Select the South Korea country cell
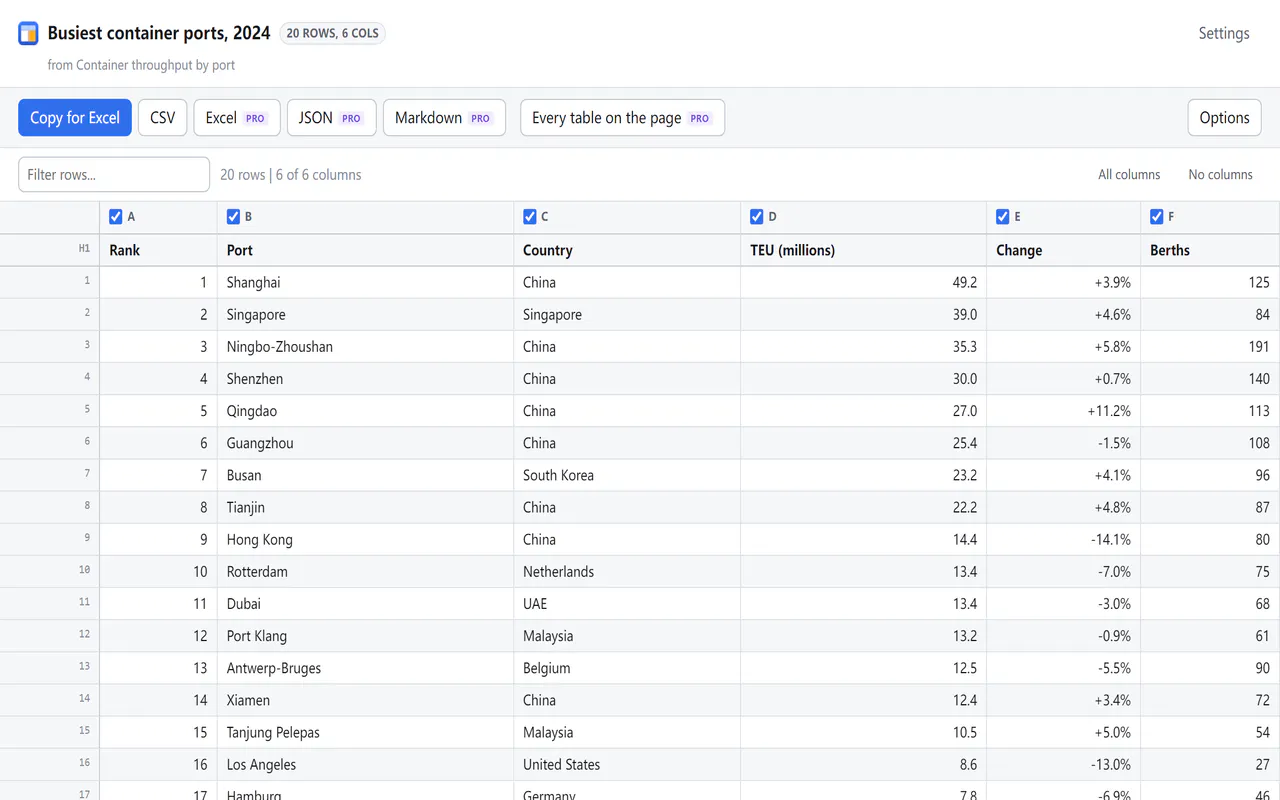 (627, 474)
